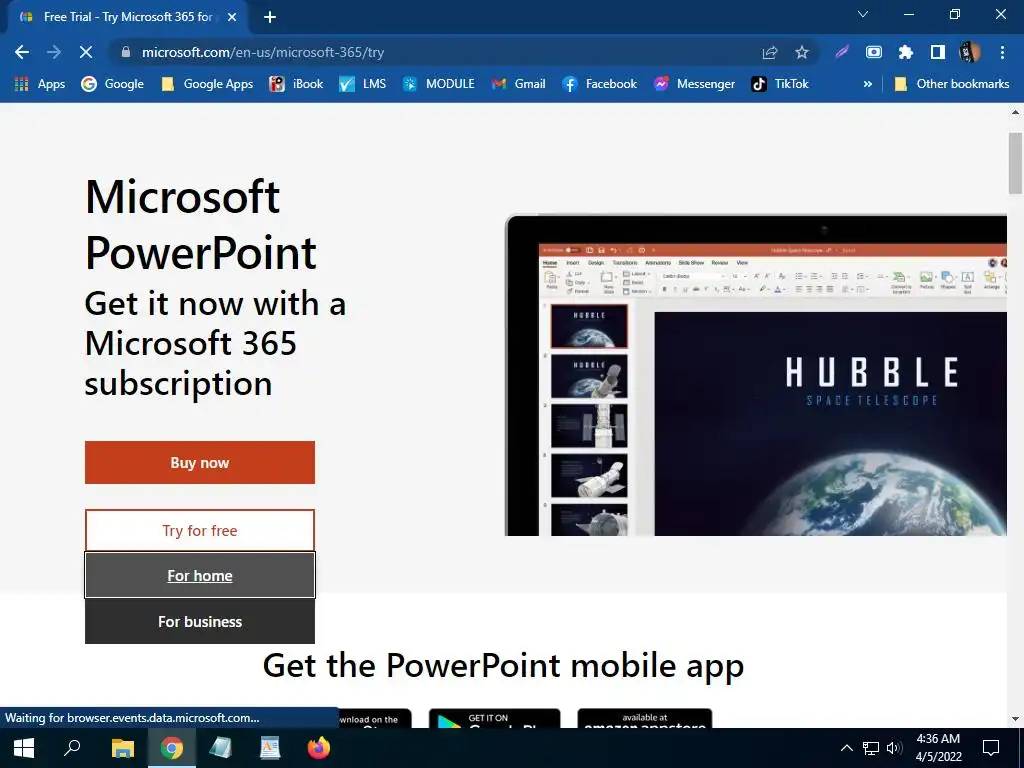The image size is (1024, 768).
Task: Select the Free Trial Microsoft 365 tab
Action: click(128, 17)
